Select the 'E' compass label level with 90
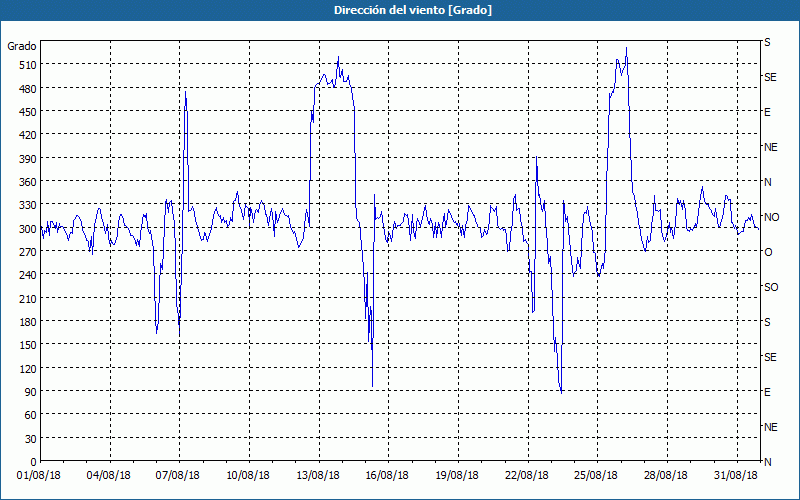800x500 pixels. (767, 392)
